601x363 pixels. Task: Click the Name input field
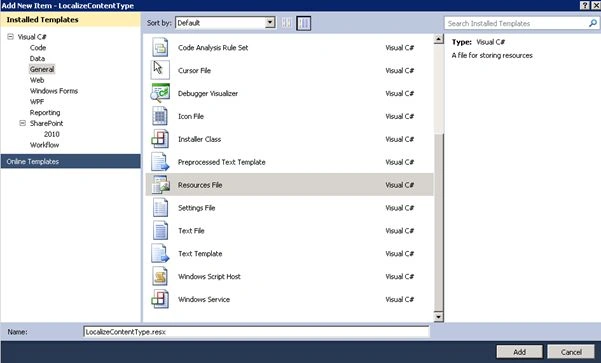tap(256, 332)
